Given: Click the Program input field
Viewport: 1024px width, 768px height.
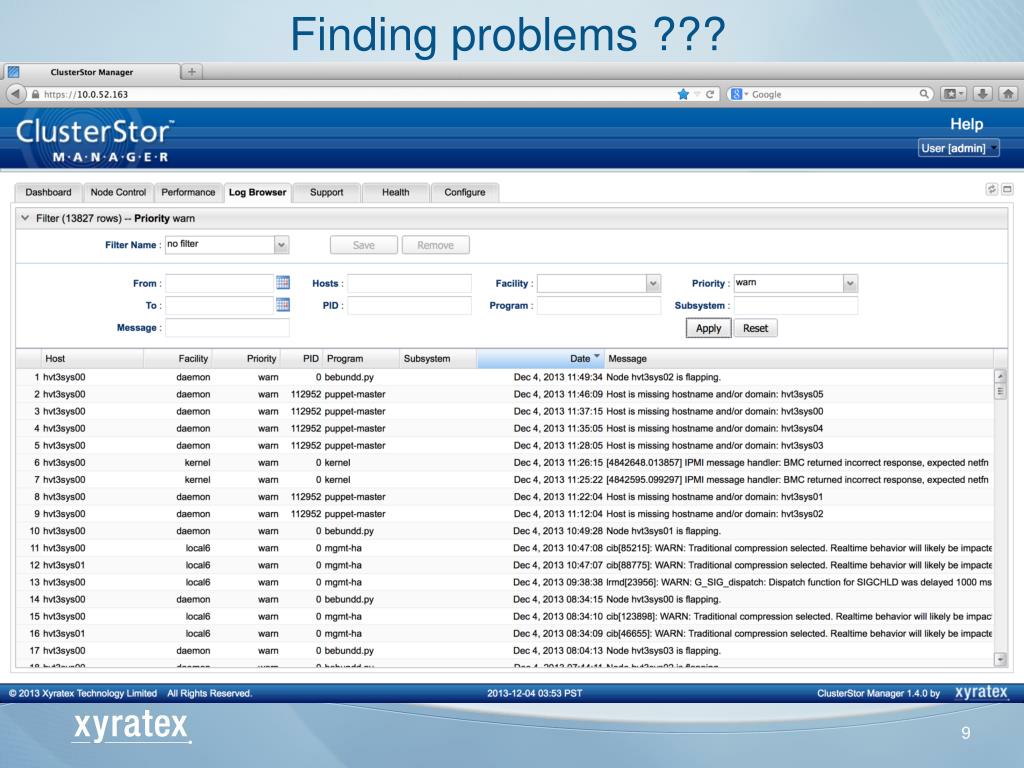Looking at the screenshot, I should click(599, 305).
